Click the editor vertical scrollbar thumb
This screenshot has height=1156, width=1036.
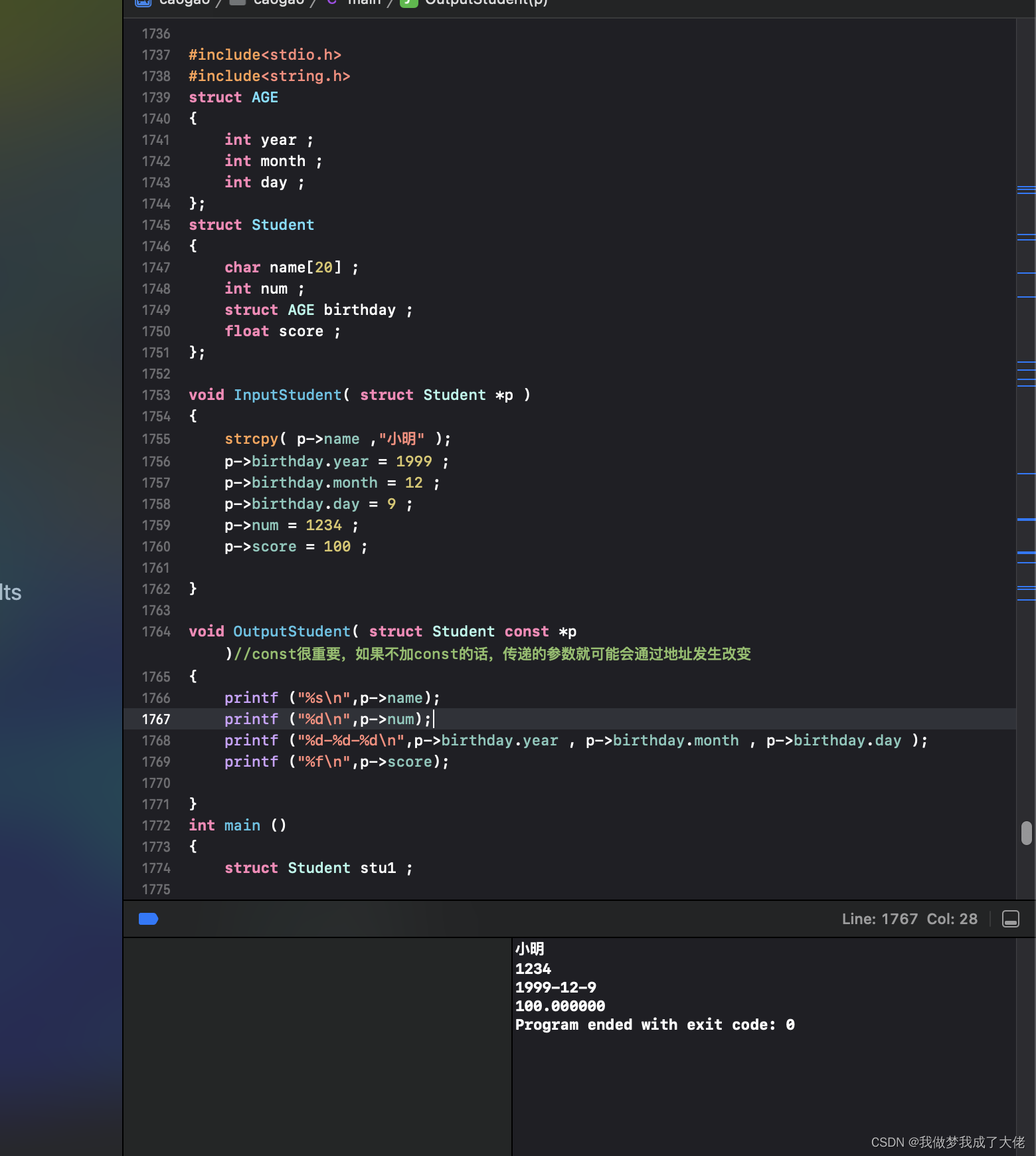coord(1026,833)
